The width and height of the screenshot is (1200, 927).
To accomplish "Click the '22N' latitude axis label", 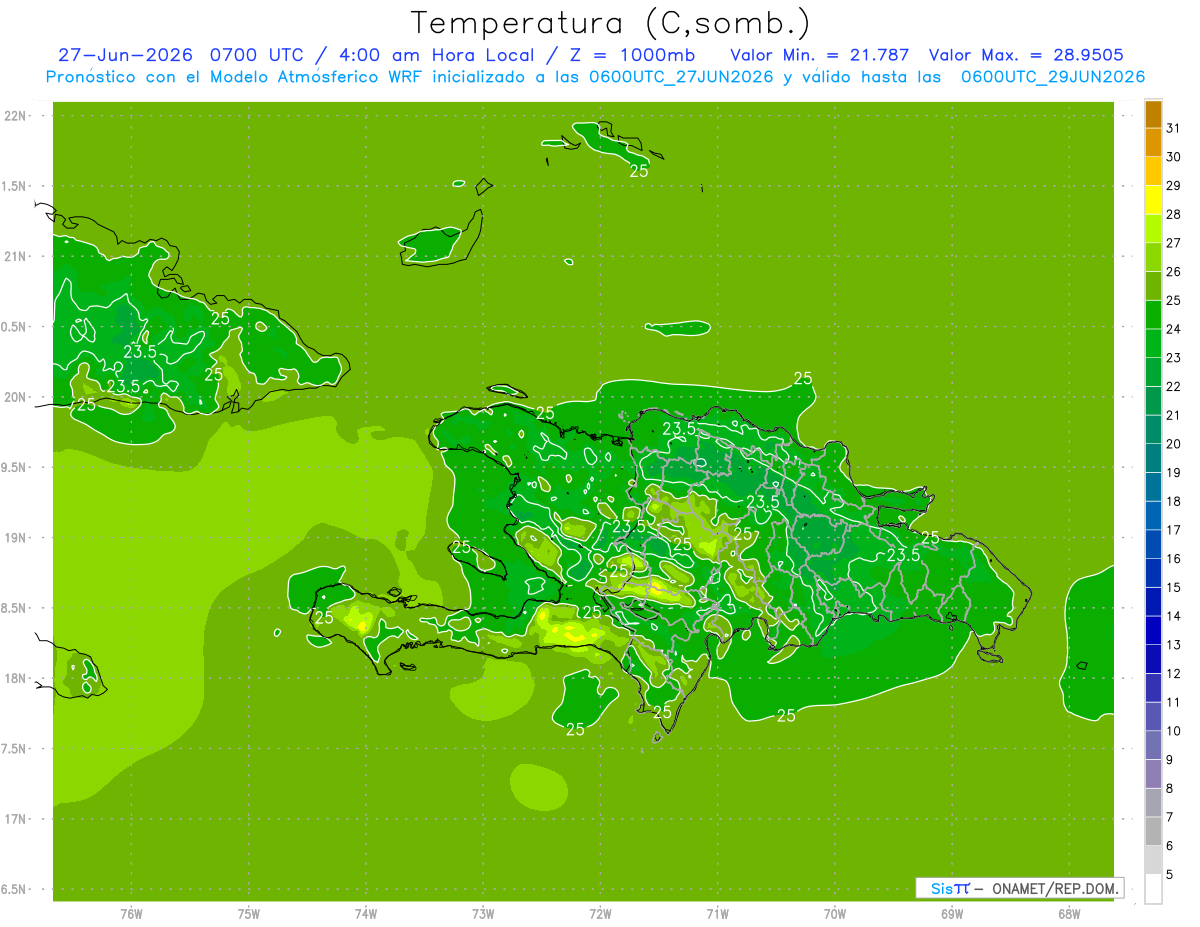I will tap(16, 116).
